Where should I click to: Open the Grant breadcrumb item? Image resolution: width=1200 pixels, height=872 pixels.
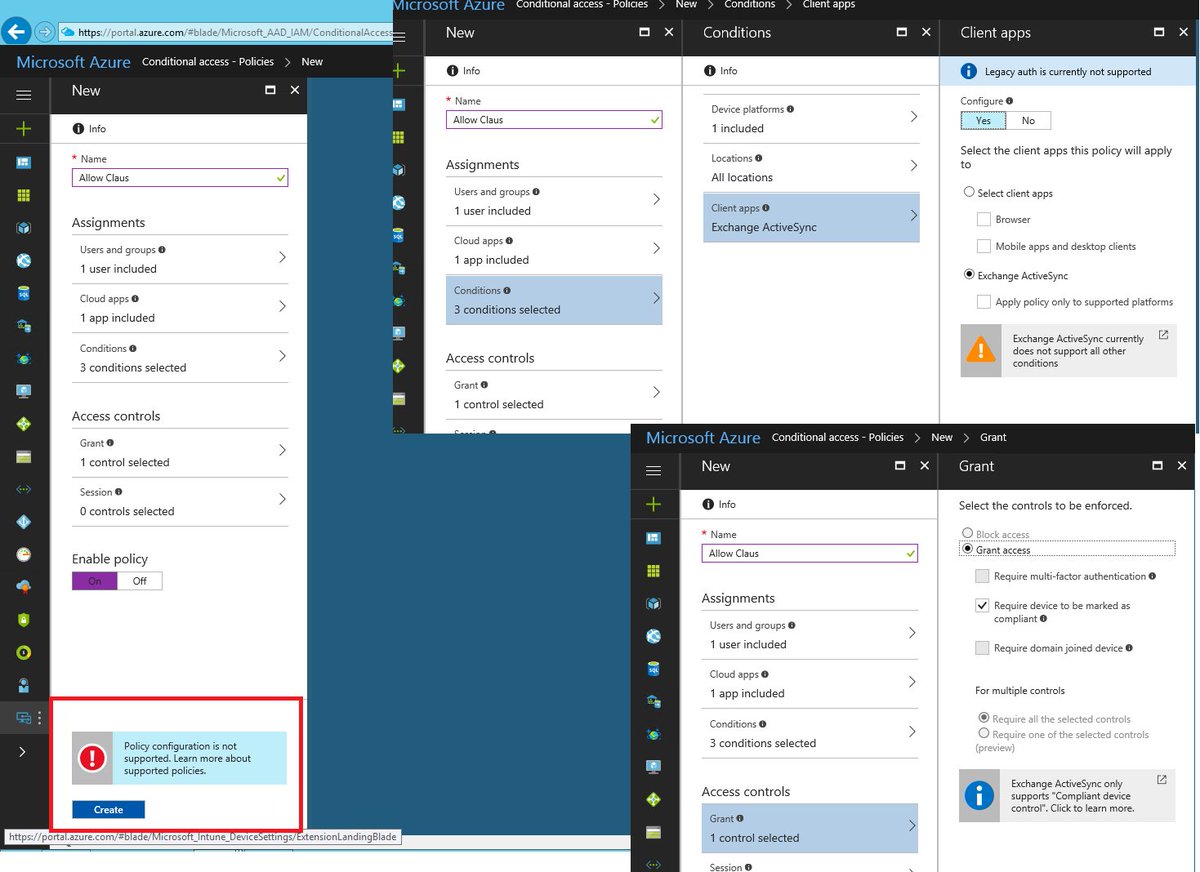(993, 437)
